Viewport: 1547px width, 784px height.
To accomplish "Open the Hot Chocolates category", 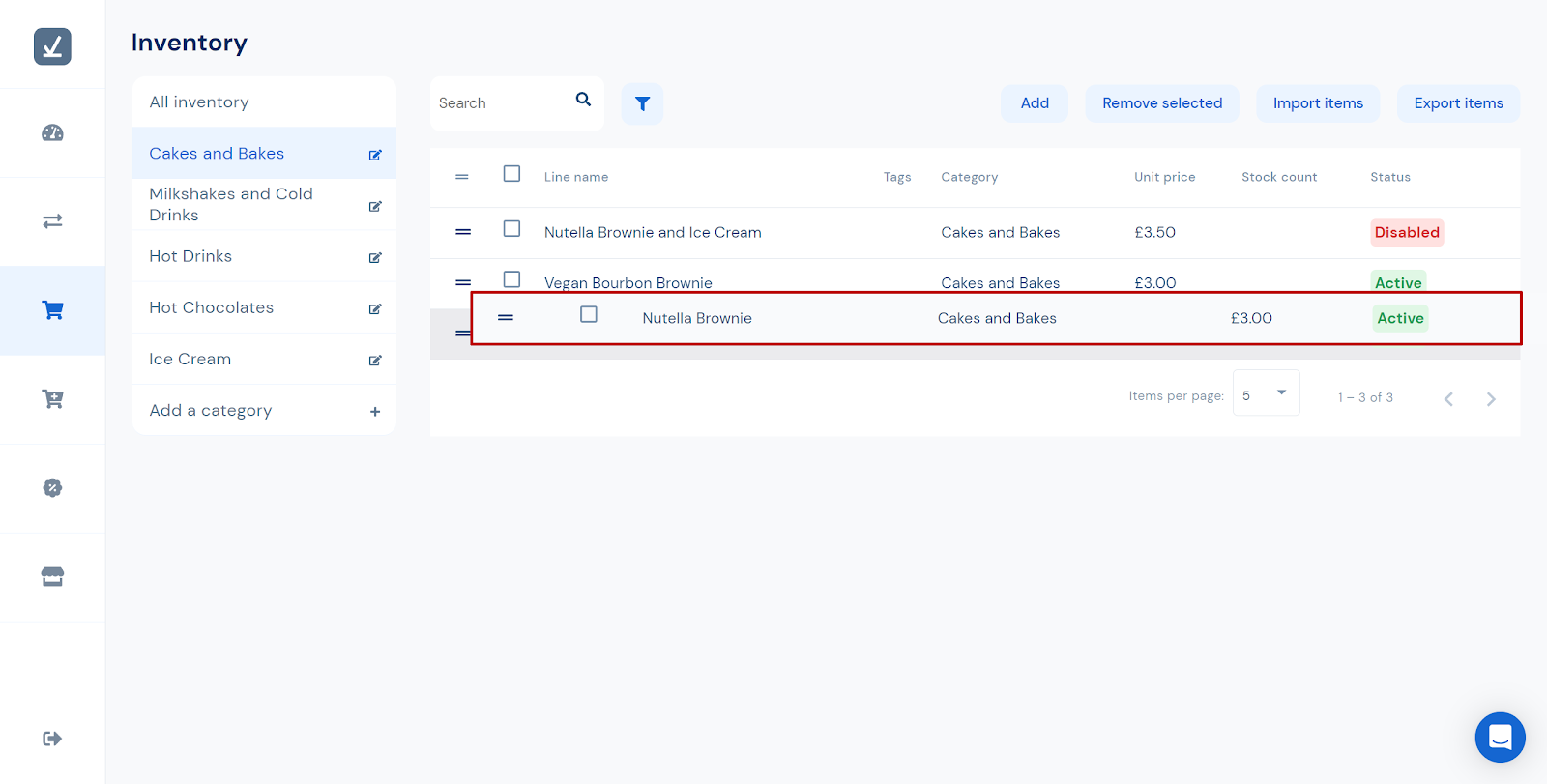I will [x=212, y=307].
